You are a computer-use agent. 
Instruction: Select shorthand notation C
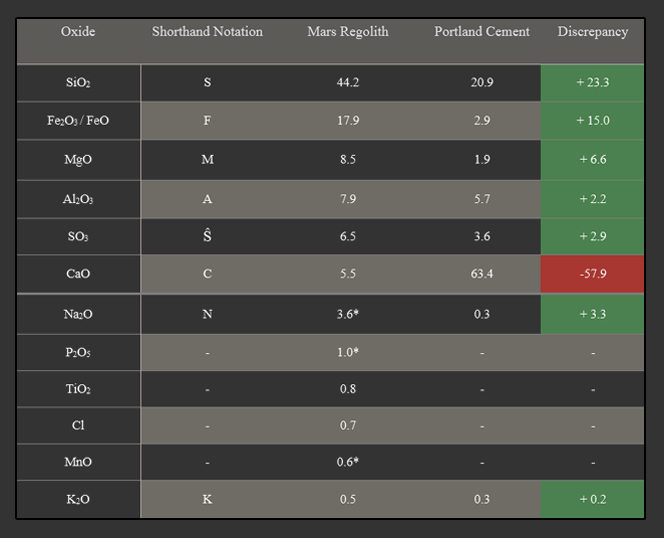[x=207, y=274]
